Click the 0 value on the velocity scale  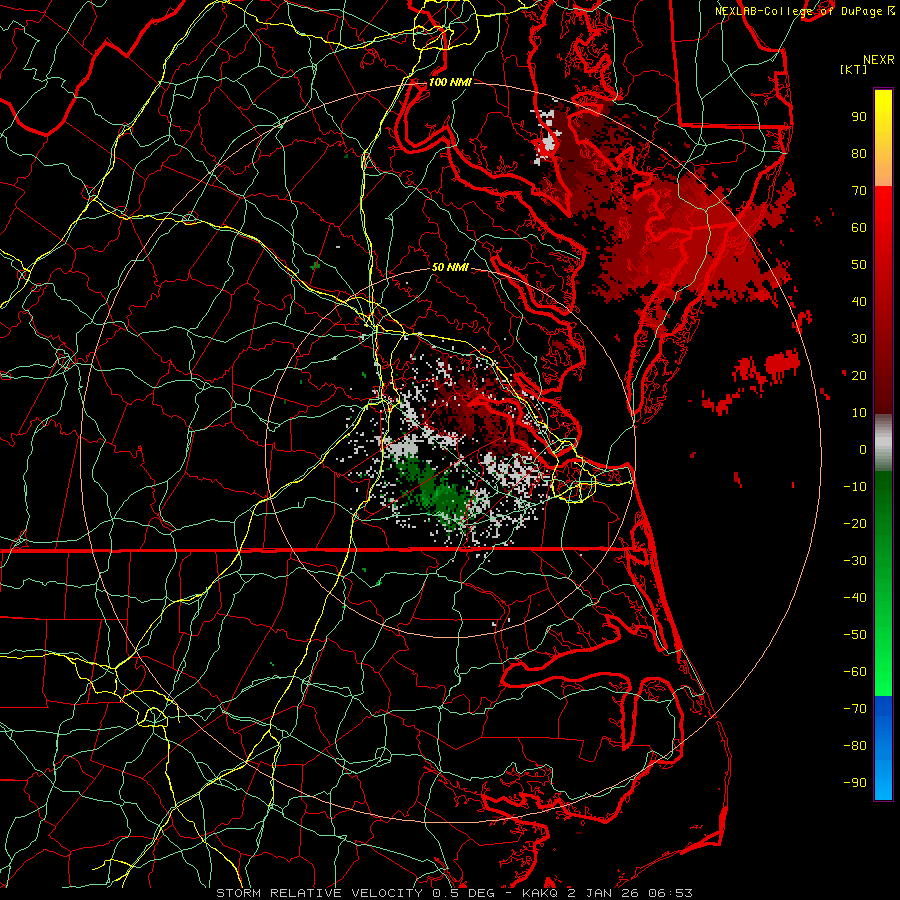click(863, 449)
